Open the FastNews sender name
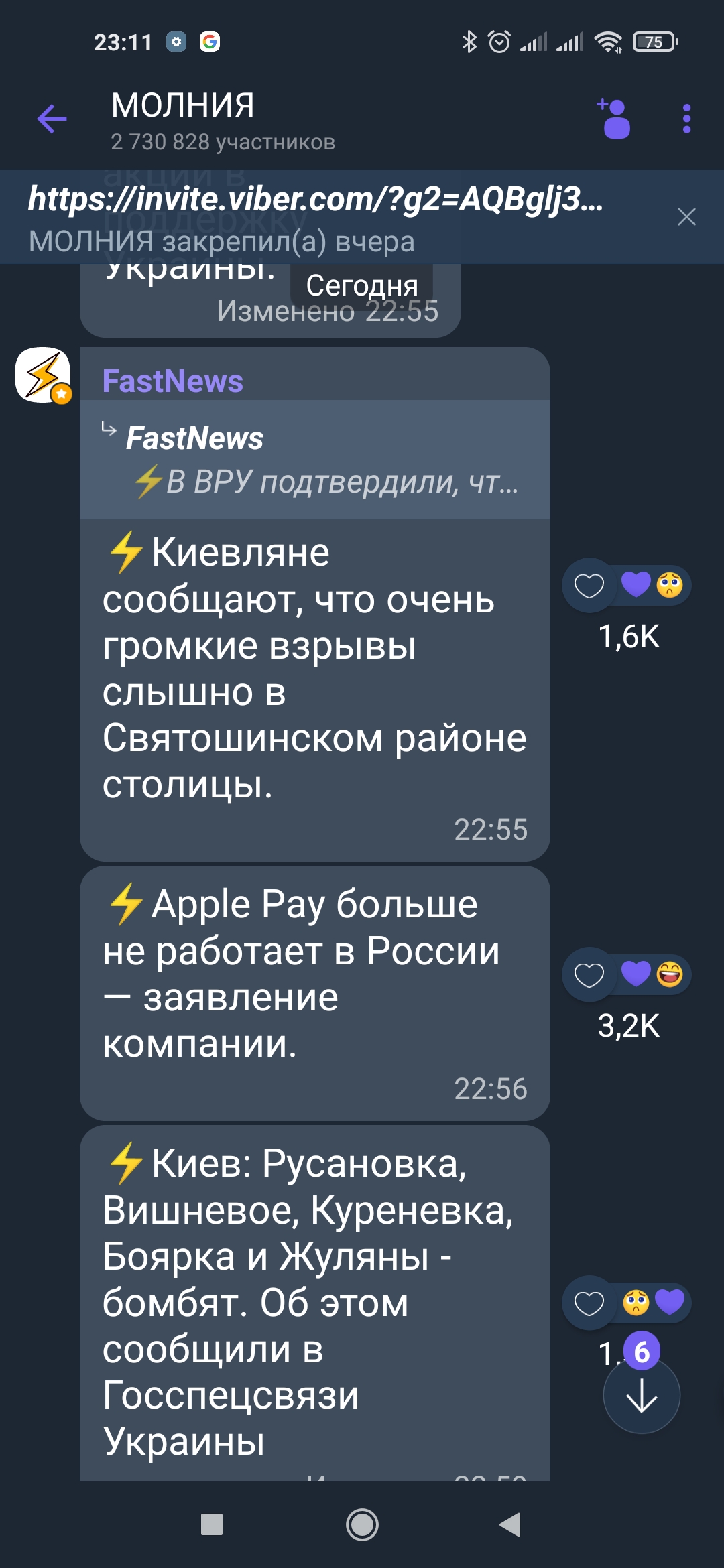Image resolution: width=724 pixels, height=1568 pixels. click(x=172, y=381)
